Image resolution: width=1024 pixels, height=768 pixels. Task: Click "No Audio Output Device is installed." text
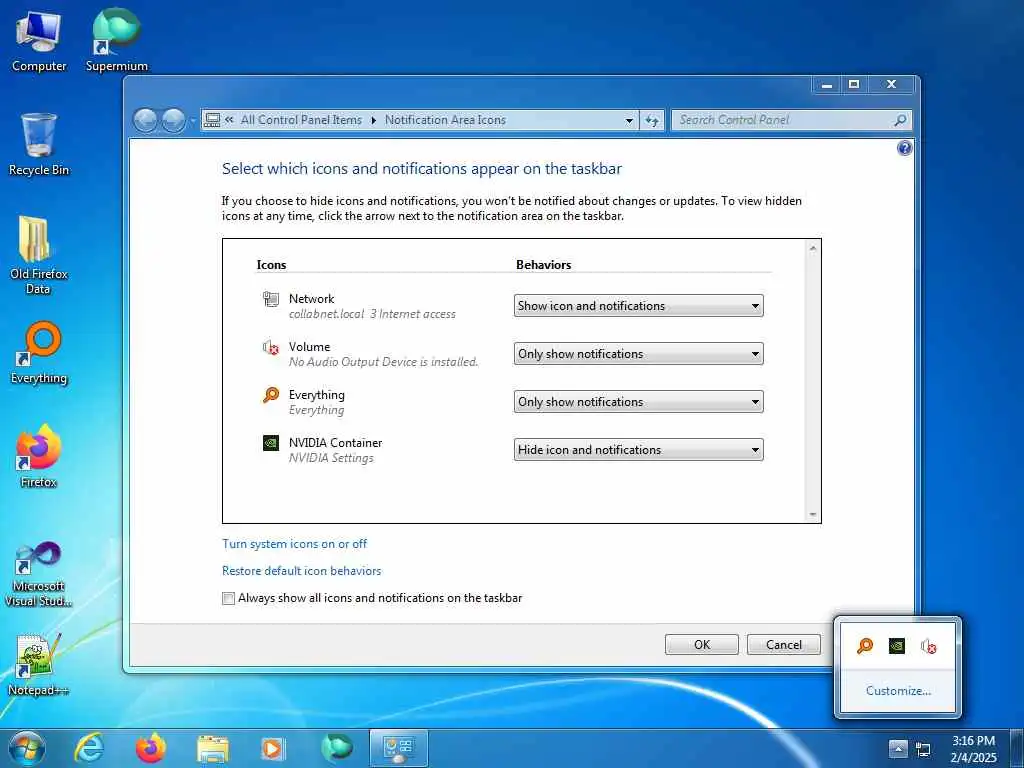point(383,362)
